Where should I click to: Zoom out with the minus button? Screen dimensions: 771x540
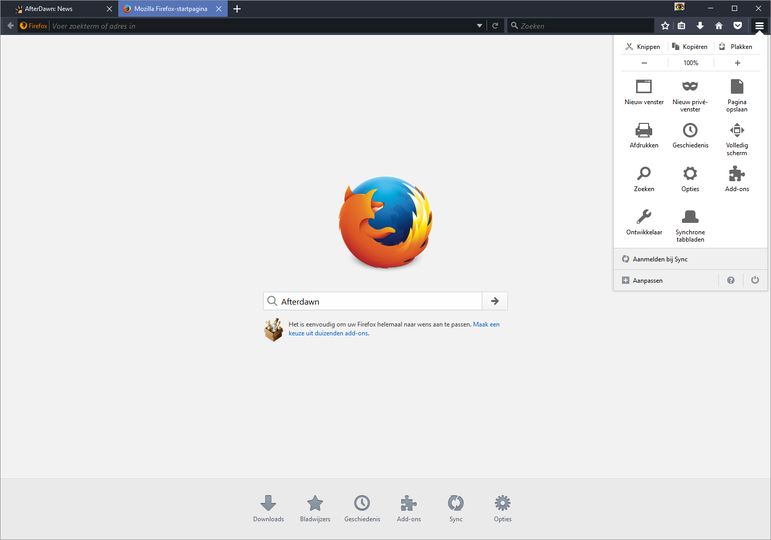tap(644, 63)
